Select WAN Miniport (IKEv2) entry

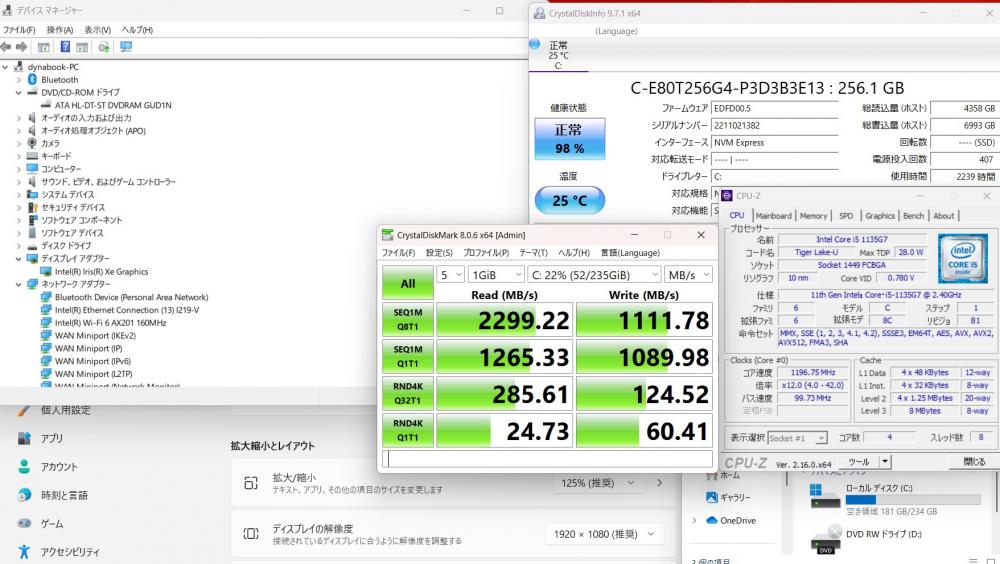(95, 335)
